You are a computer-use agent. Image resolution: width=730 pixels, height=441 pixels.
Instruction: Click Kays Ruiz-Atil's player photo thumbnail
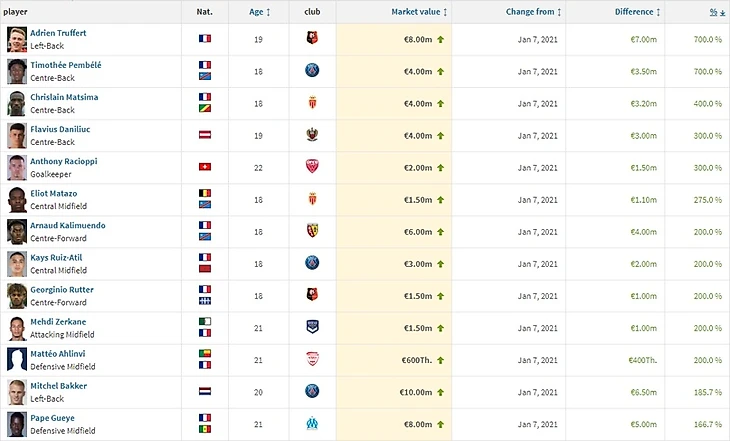click(17, 263)
